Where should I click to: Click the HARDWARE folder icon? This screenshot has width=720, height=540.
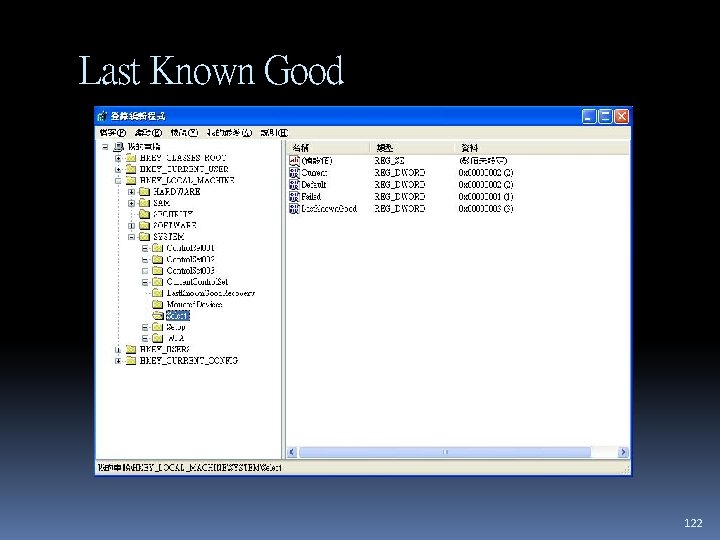pos(144,191)
